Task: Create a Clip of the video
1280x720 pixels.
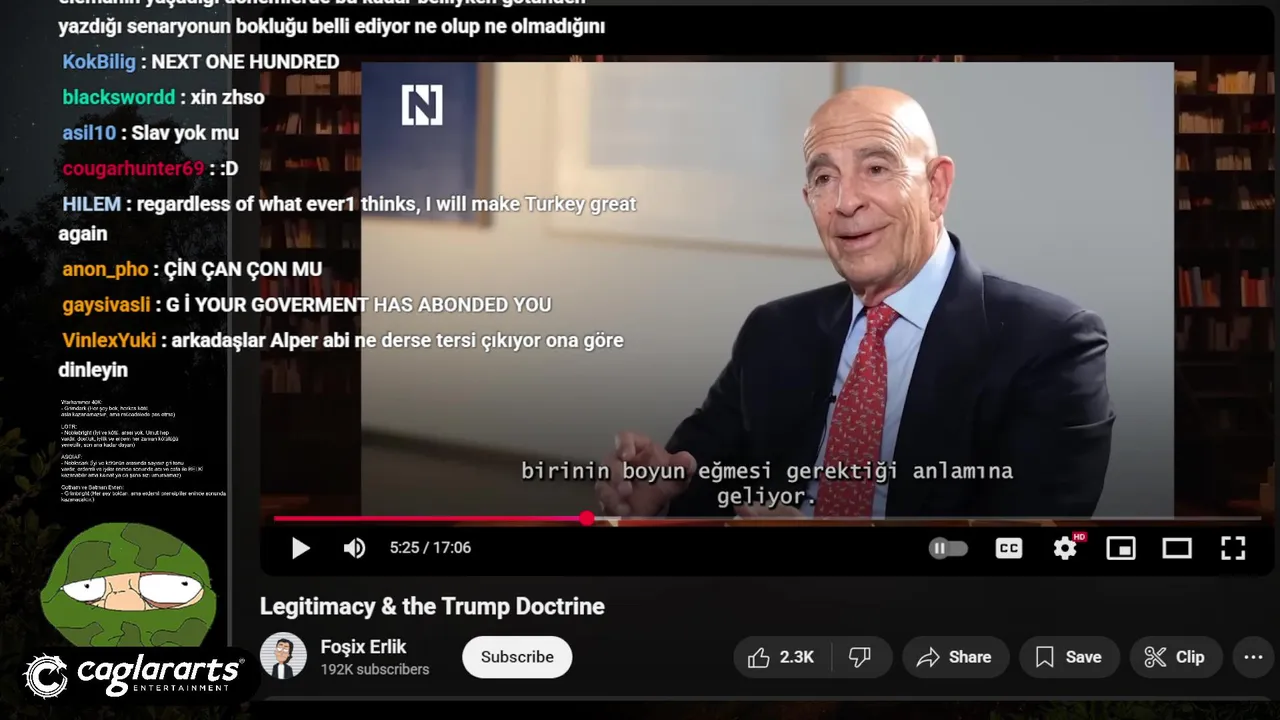Action: (1176, 657)
